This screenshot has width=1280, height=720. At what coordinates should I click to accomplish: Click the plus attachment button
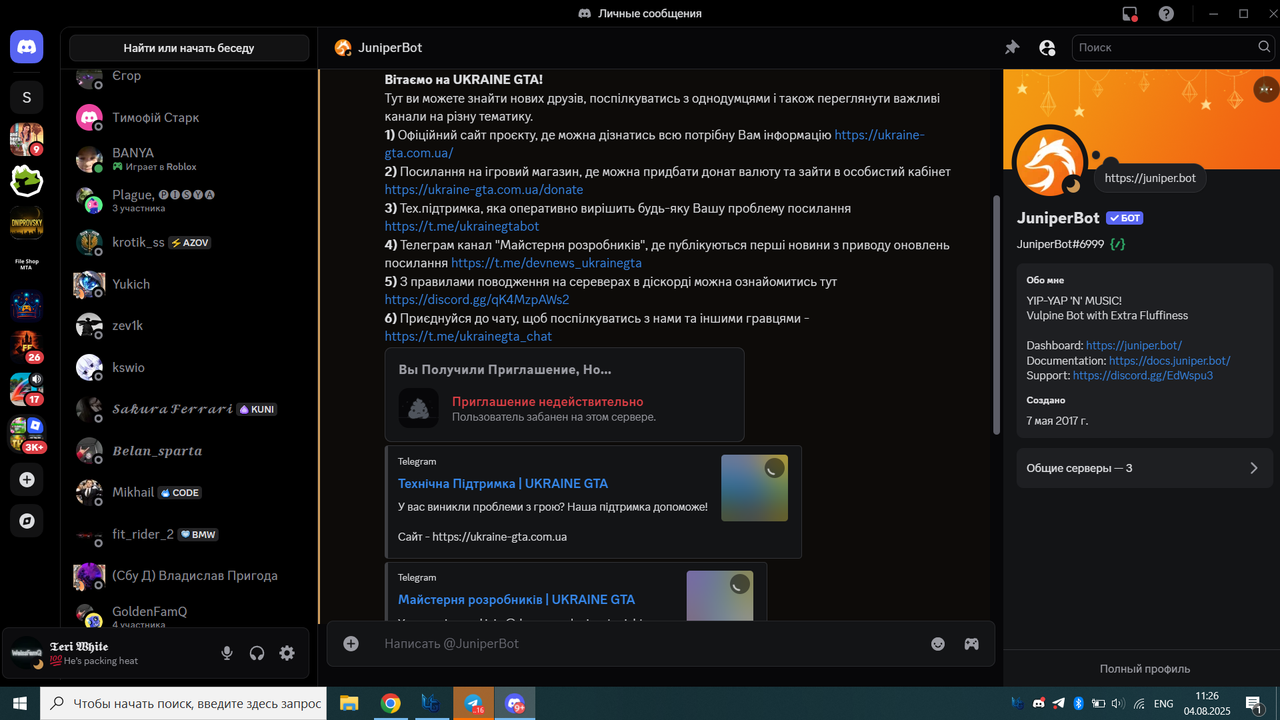351,644
